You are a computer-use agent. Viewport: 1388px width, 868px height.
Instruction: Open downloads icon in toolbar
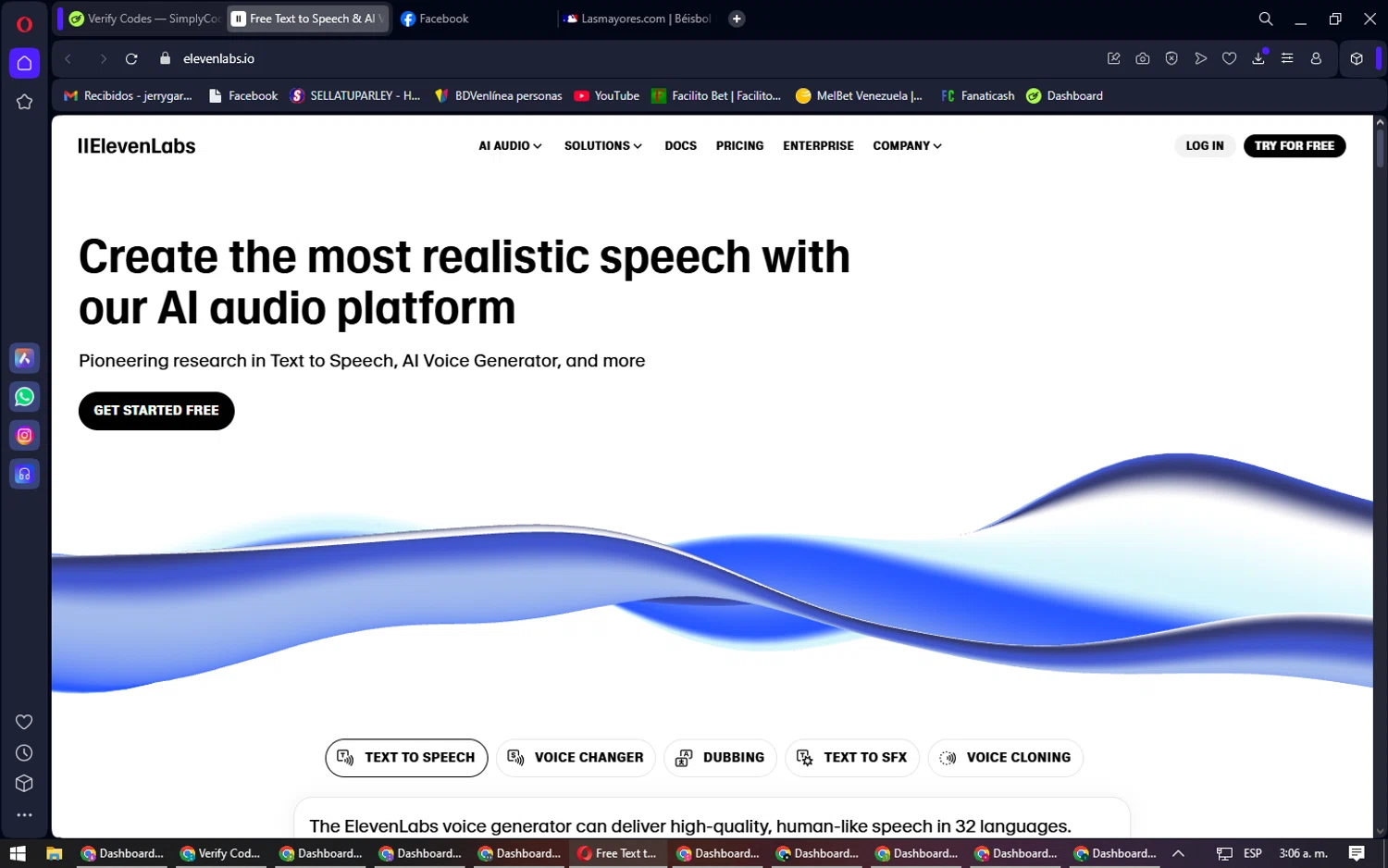coord(1258,58)
